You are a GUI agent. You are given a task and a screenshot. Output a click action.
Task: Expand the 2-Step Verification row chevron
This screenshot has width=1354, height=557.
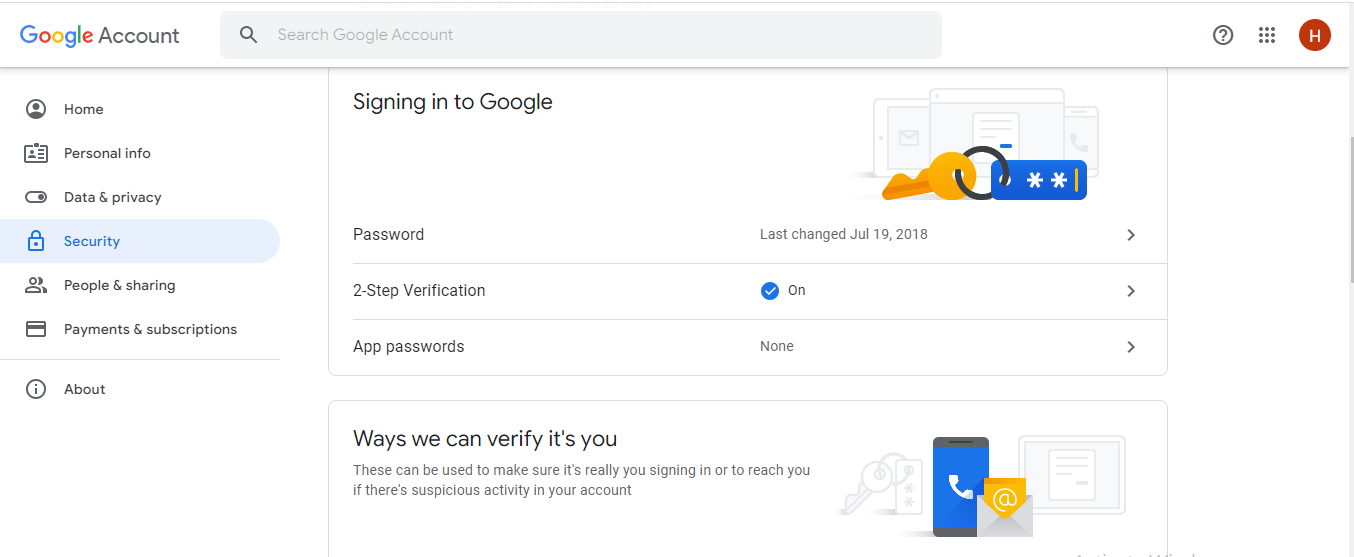[x=1131, y=291]
